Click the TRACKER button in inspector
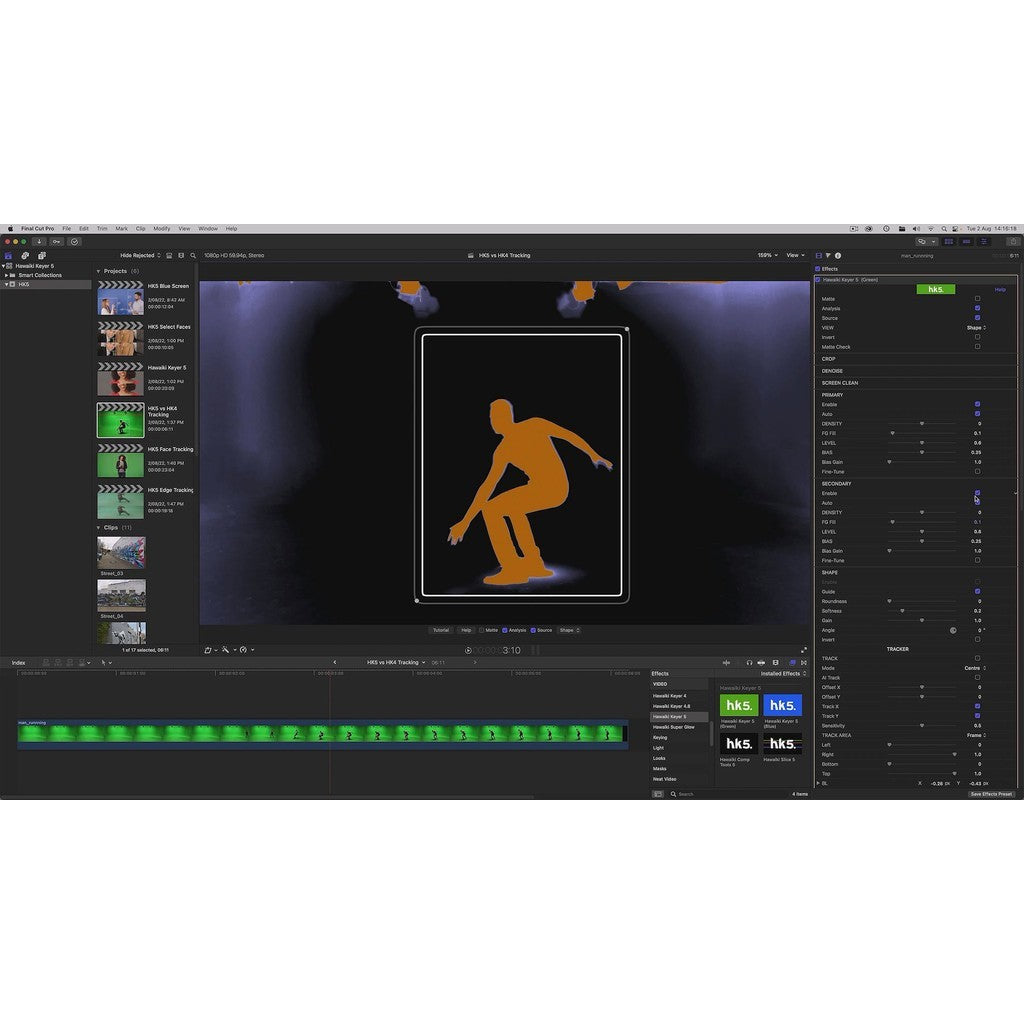Screen dimensions: 1024x1024 click(x=897, y=649)
